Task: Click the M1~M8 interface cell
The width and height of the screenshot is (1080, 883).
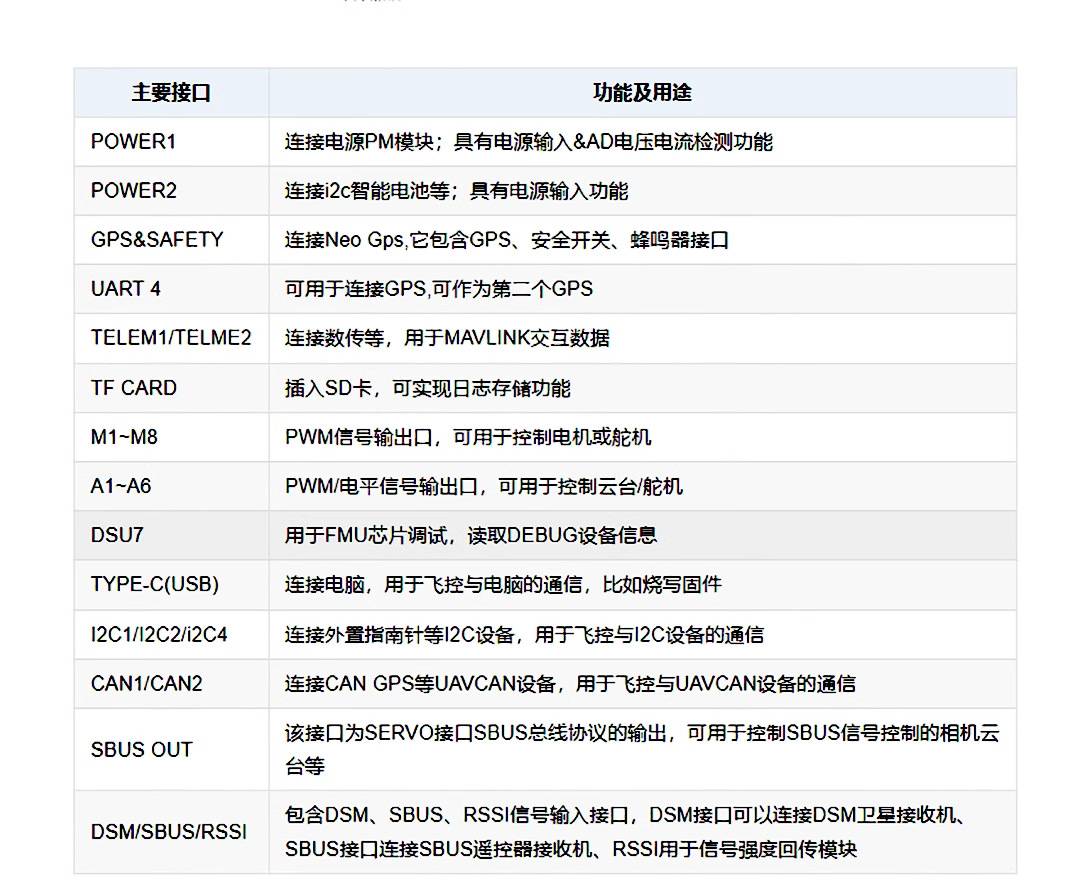Action: pyautogui.click(x=122, y=437)
